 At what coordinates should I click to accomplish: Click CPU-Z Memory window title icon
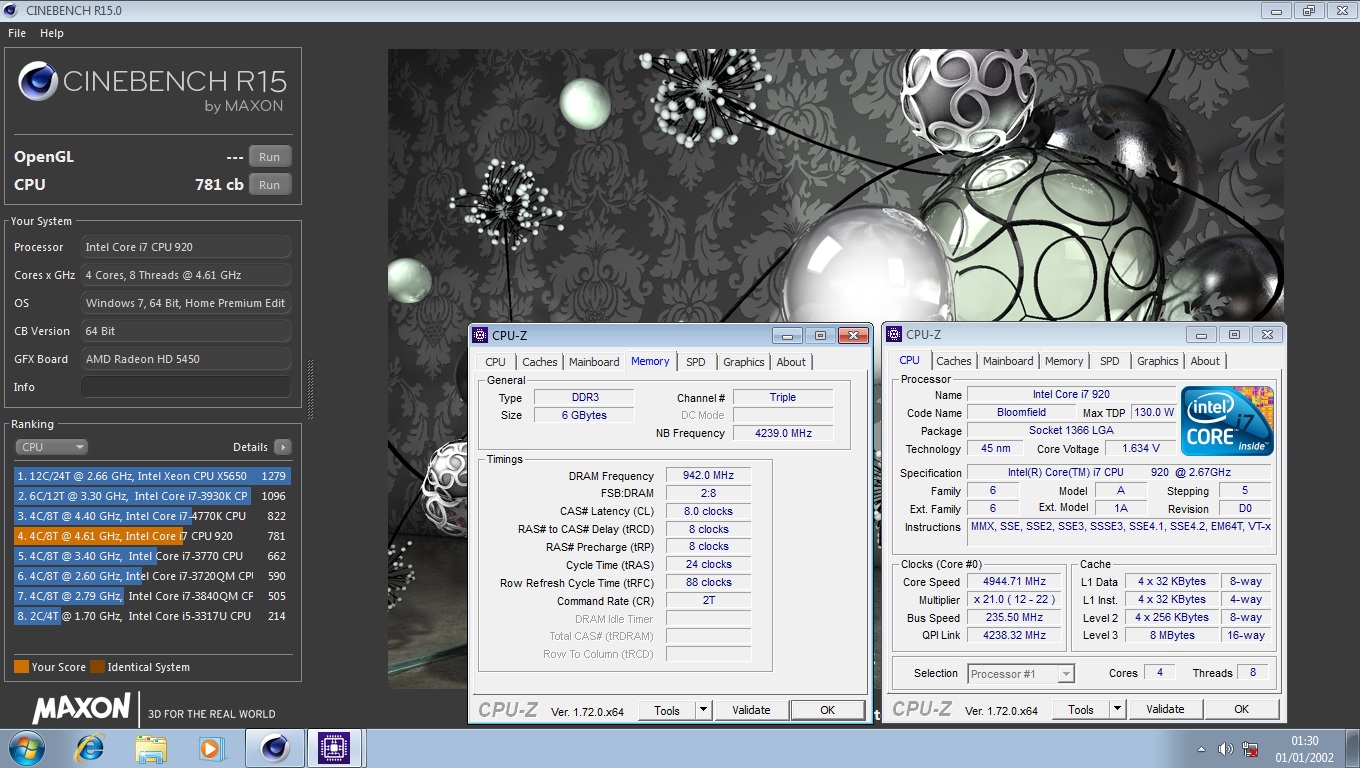(x=480, y=335)
